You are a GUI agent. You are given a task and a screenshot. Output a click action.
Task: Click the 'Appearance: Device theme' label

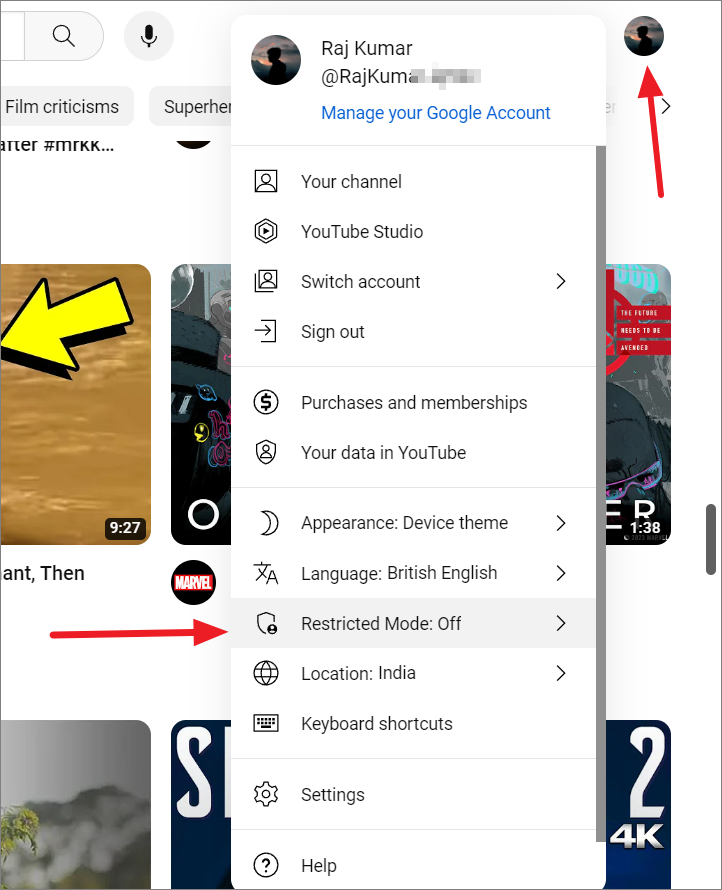click(x=404, y=523)
